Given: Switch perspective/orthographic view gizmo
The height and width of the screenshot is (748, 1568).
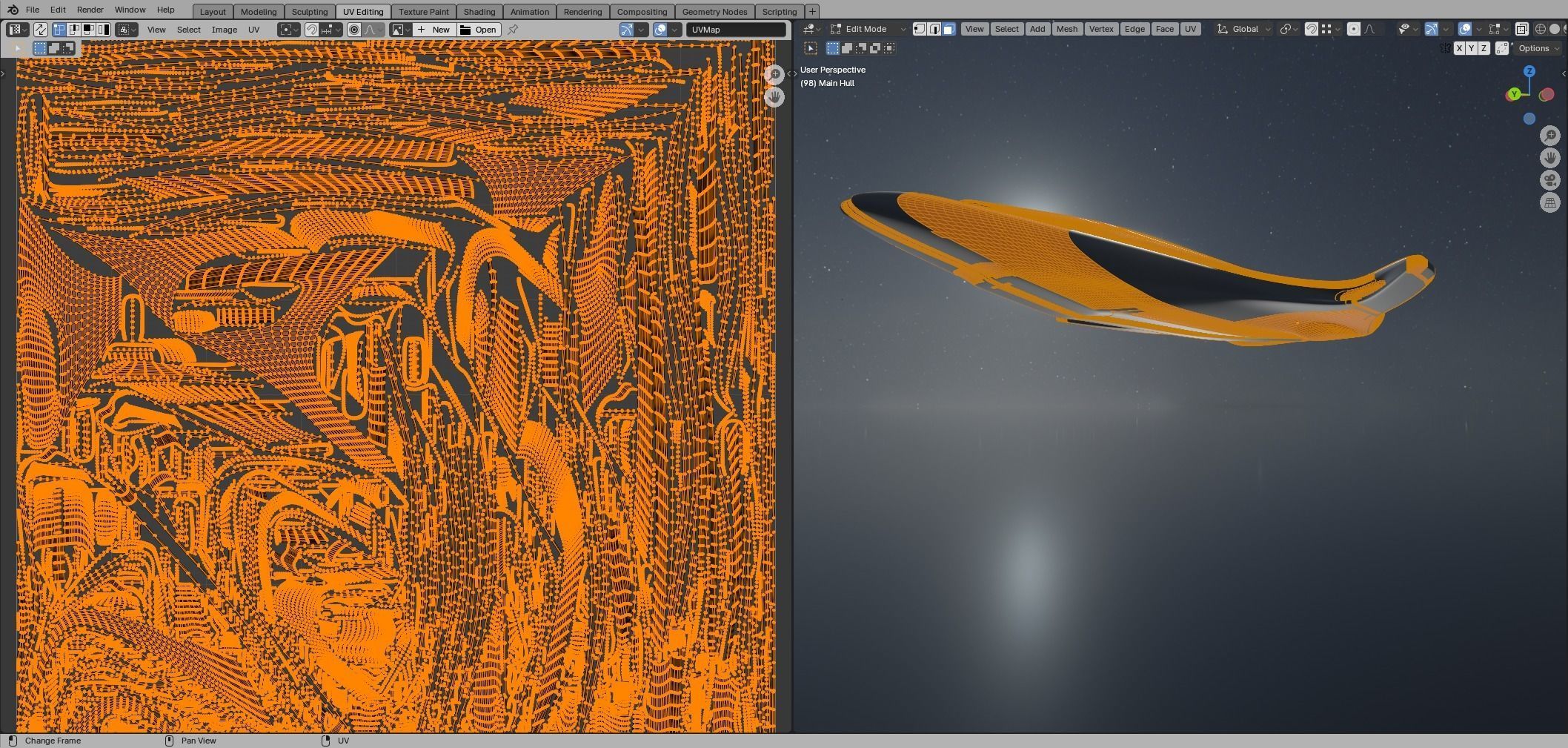Looking at the screenshot, I should pyautogui.click(x=1550, y=202).
